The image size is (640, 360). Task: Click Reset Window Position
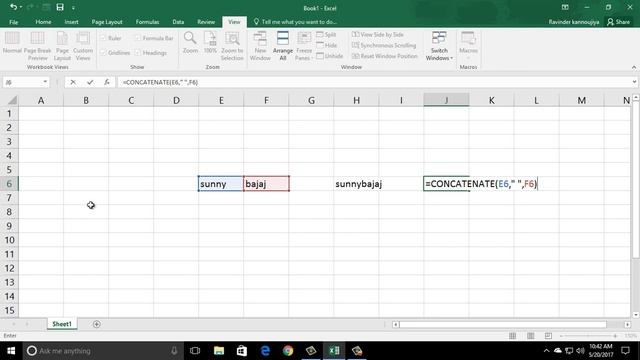[385, 56]
